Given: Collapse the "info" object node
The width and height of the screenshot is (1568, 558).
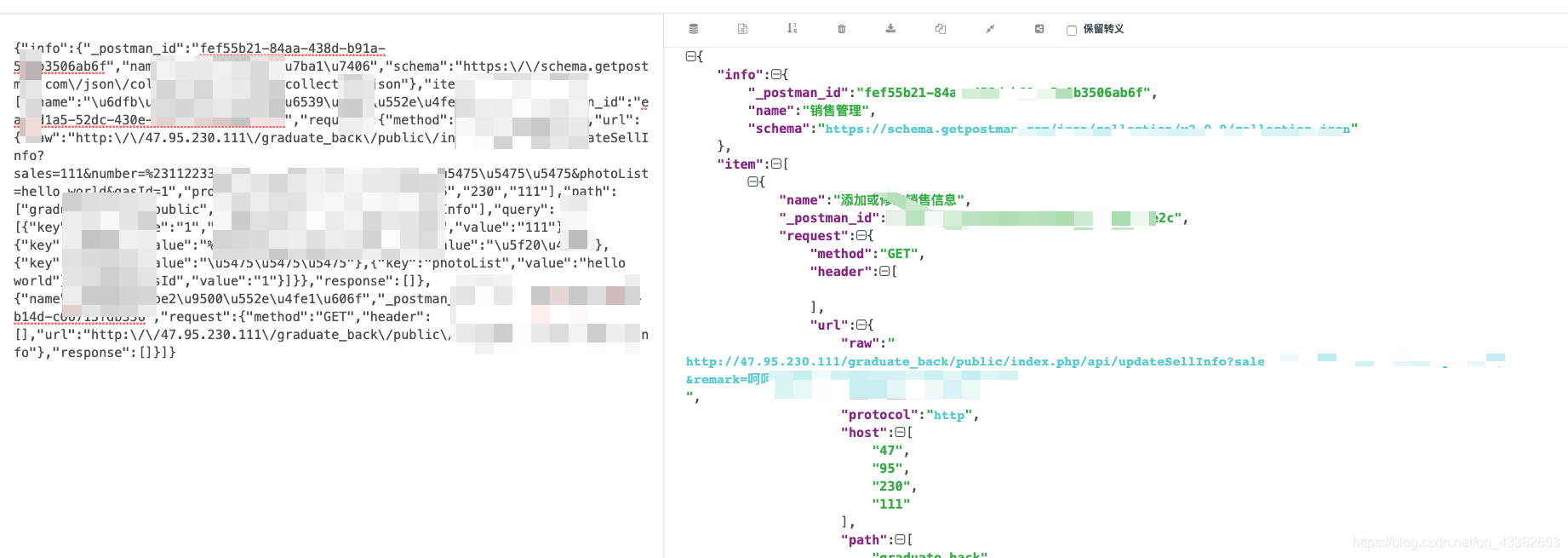Looking at the screenshot, I should [x=775, y=75].
